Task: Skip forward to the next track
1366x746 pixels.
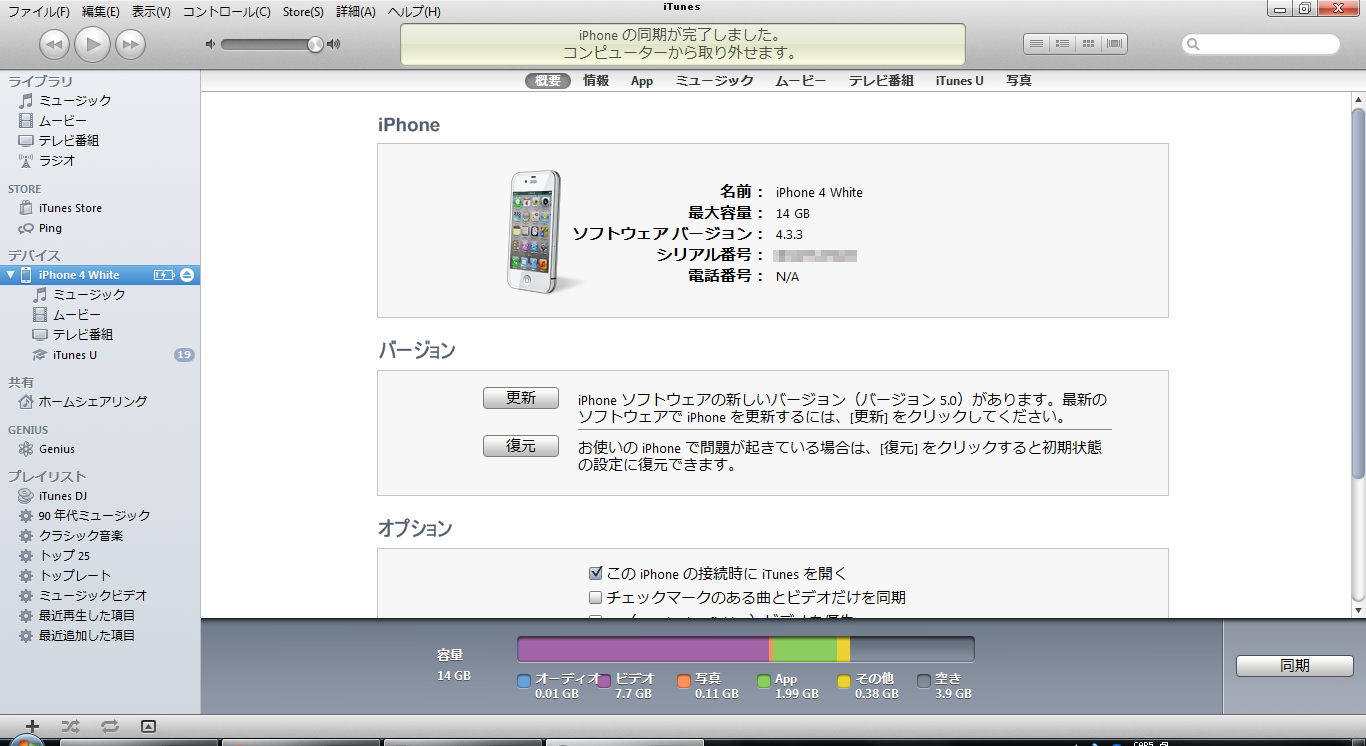Action: pos(130,44)
